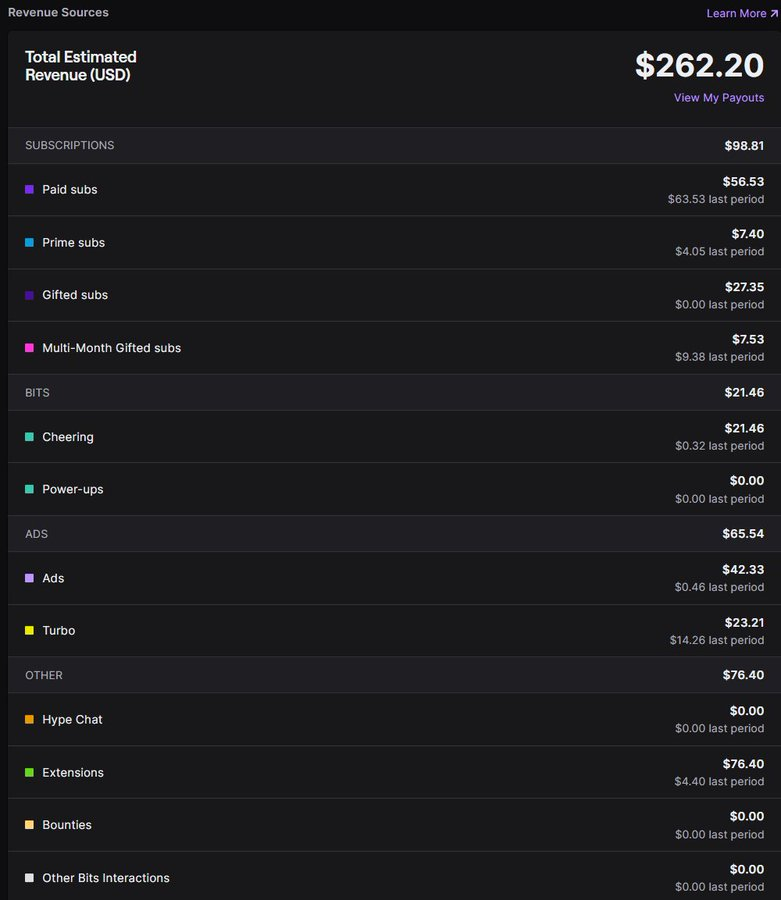Click the $262.20 total revenue amount
Image resolution: width=781 pixels, height=900 pixels.
(700, 65)
